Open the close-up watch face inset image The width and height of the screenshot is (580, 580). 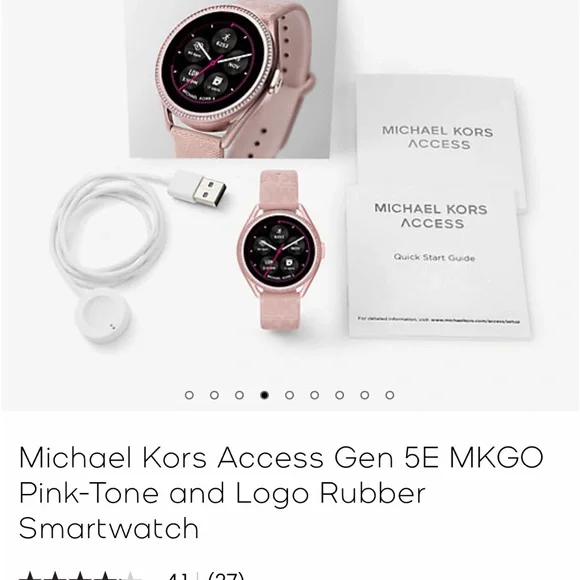click(x=231, y=78)
